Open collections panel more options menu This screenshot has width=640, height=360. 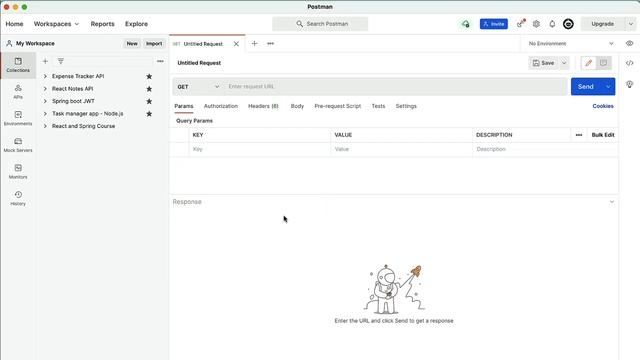click(x=160, y=61)
